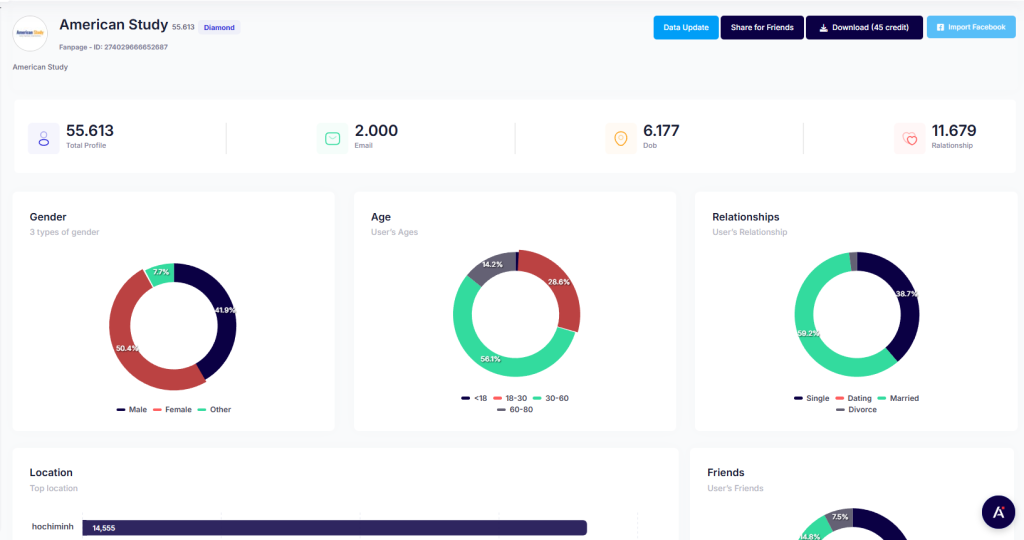Toggle the 30-60 age legend item

[x=551, y=398]
